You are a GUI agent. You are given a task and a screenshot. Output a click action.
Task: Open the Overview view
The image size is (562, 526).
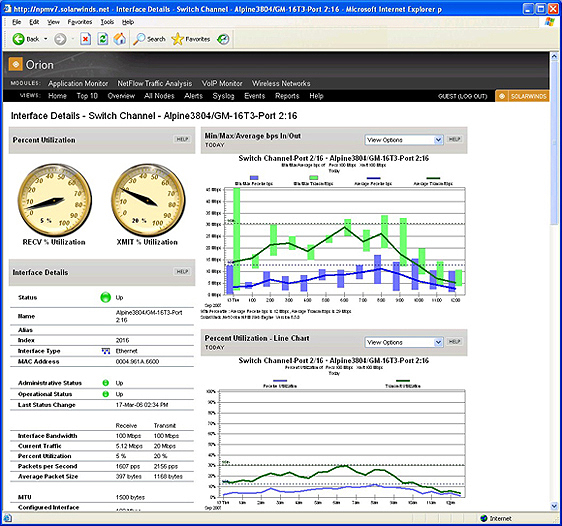[121, 96]
